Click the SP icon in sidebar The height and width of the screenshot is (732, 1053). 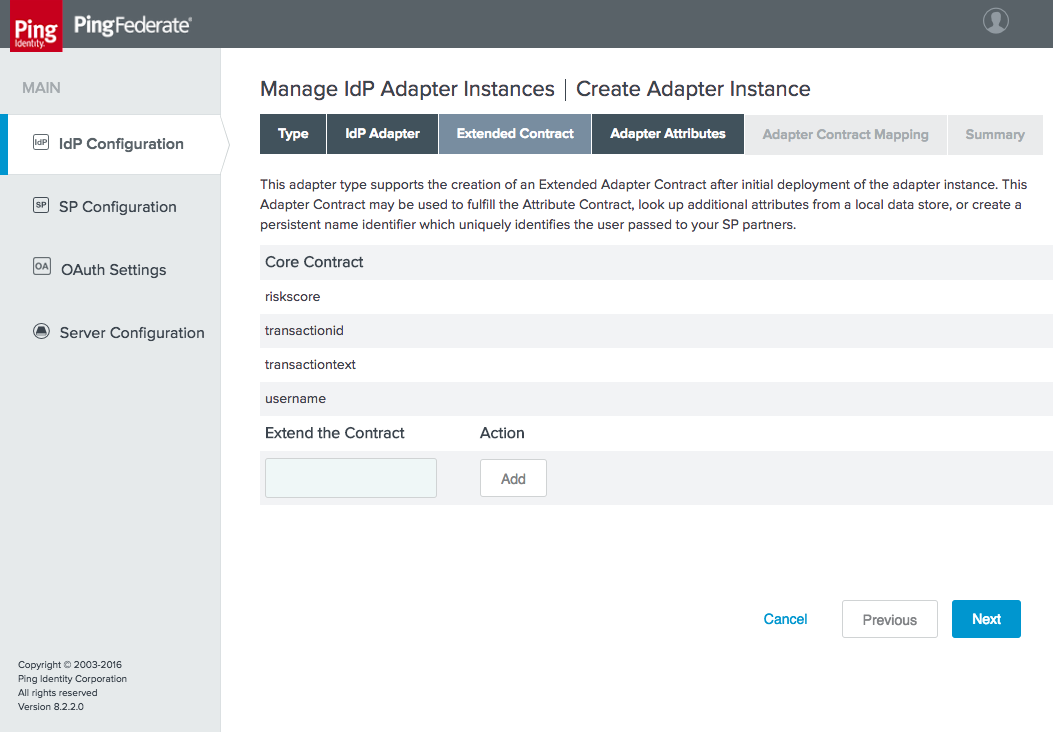[41, 205]
